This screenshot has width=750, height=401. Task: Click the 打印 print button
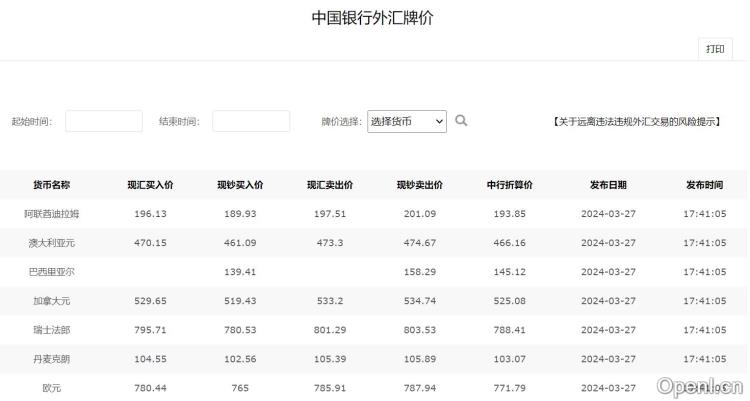715,49
